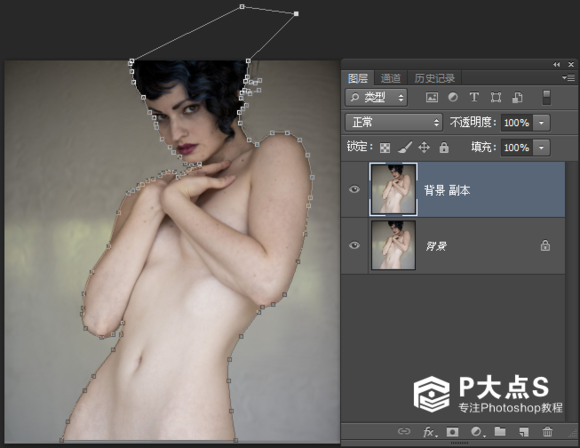Switch to the 通道 tab
The height and width of the screenshot is (448, 580).
[x=391, y=78]
